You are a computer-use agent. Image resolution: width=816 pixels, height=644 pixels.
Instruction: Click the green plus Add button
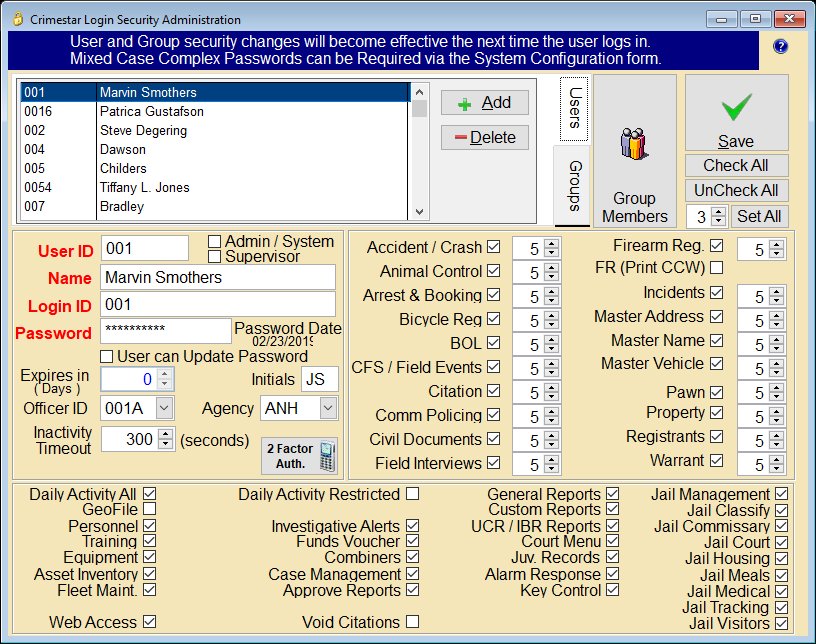point(484,103)
